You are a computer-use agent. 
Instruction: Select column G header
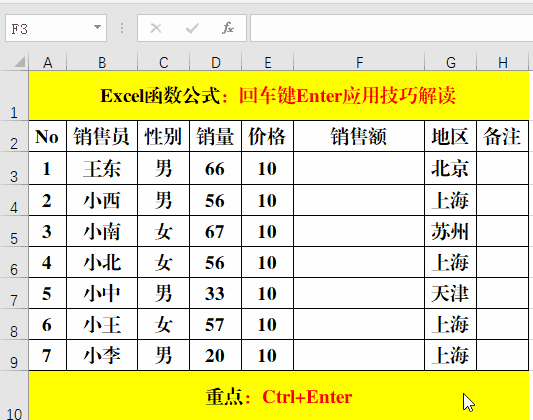coord(451,62)
